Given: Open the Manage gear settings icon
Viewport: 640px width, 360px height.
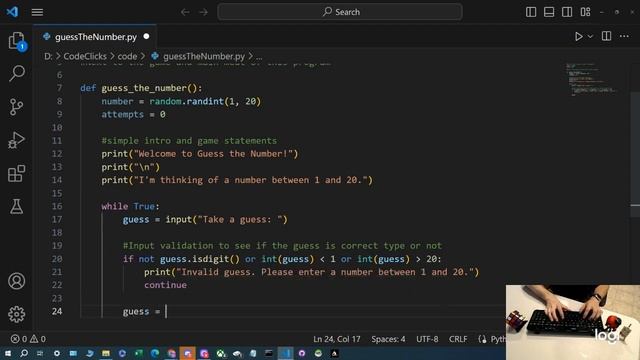Looking at the screenshot, I should (x=17, y=314).
